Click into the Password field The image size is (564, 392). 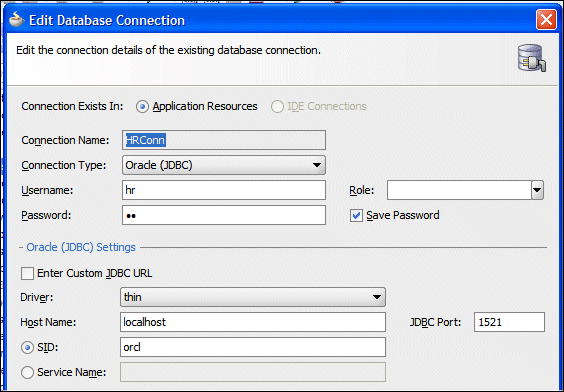click(x=224, y=215)
